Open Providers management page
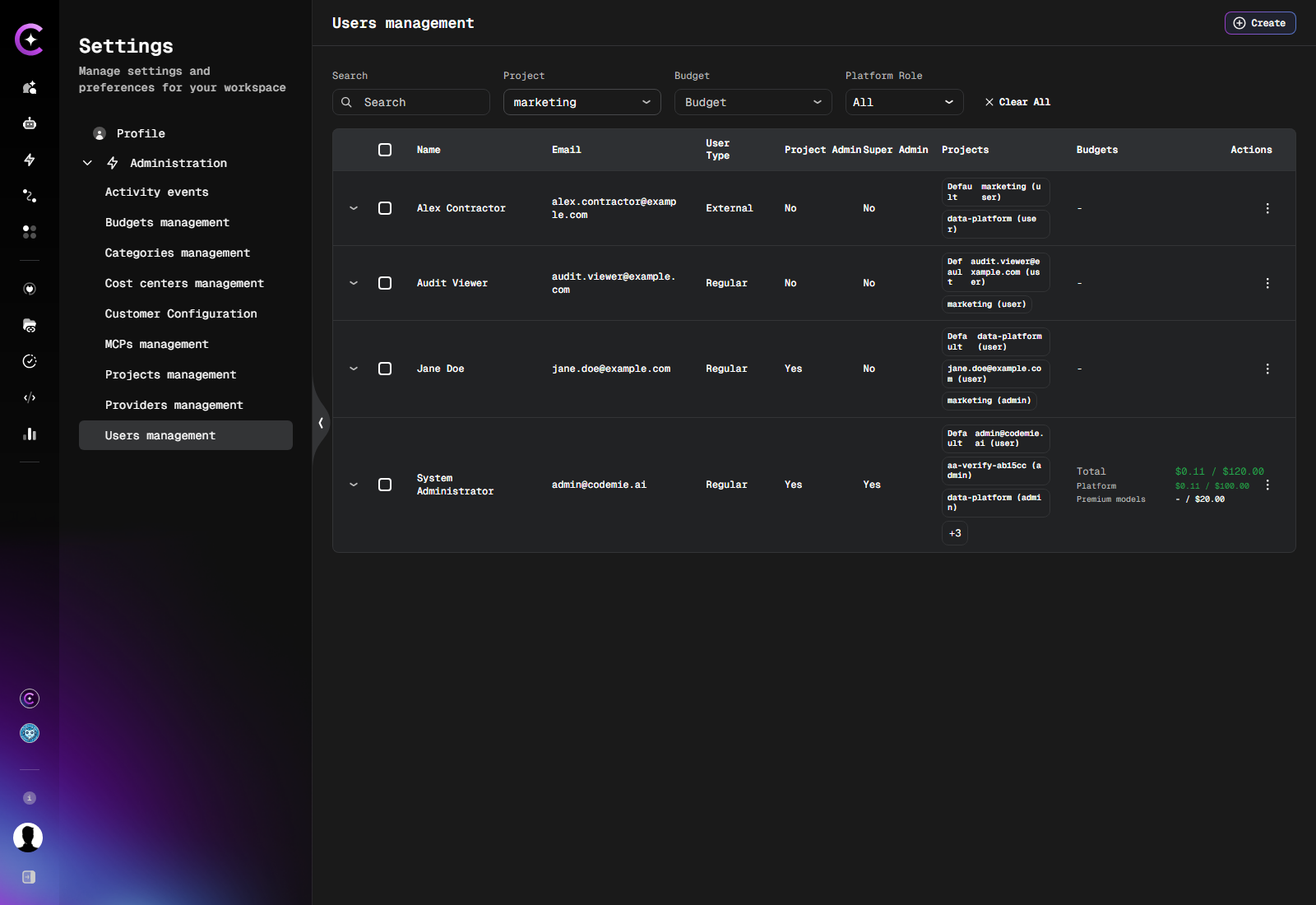The image size is (1316, 905). [x=174, y=405]
